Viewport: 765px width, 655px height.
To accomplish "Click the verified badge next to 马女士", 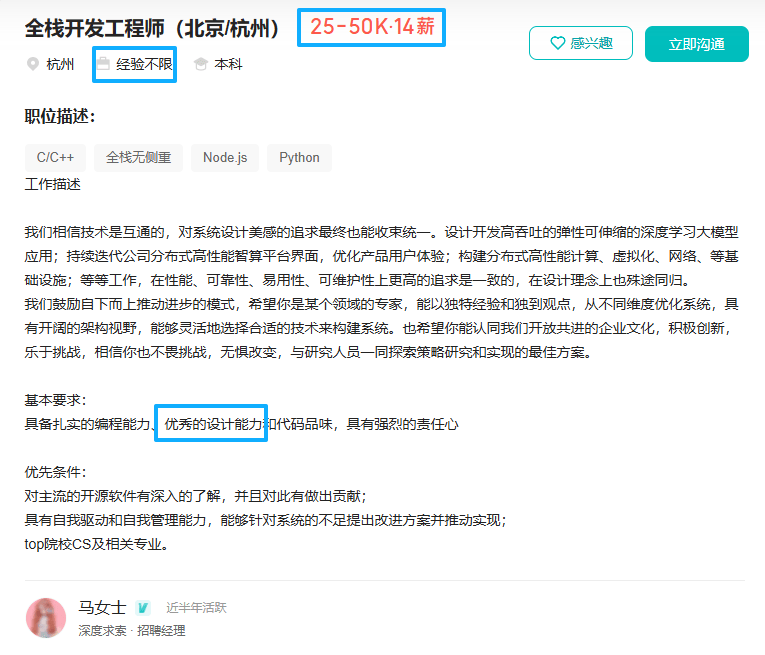I will coord(144,608).
